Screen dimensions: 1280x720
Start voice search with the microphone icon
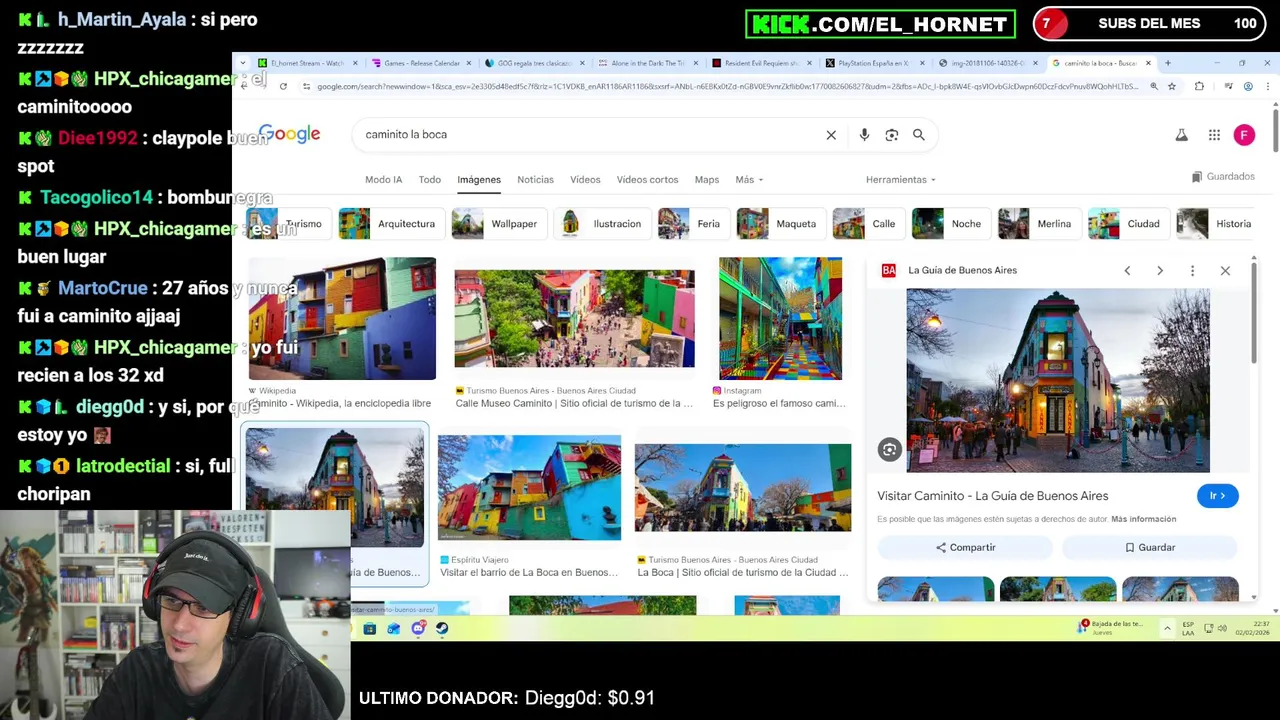864,135
